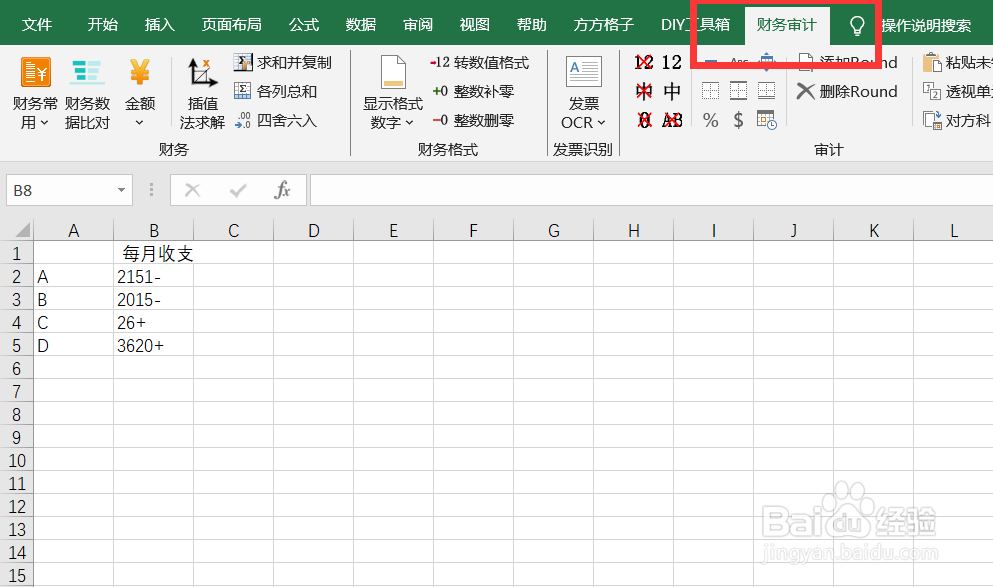Switch to the 页面布局 tab
Viewport: 993px width, 587px height.
tap(231, 25)
